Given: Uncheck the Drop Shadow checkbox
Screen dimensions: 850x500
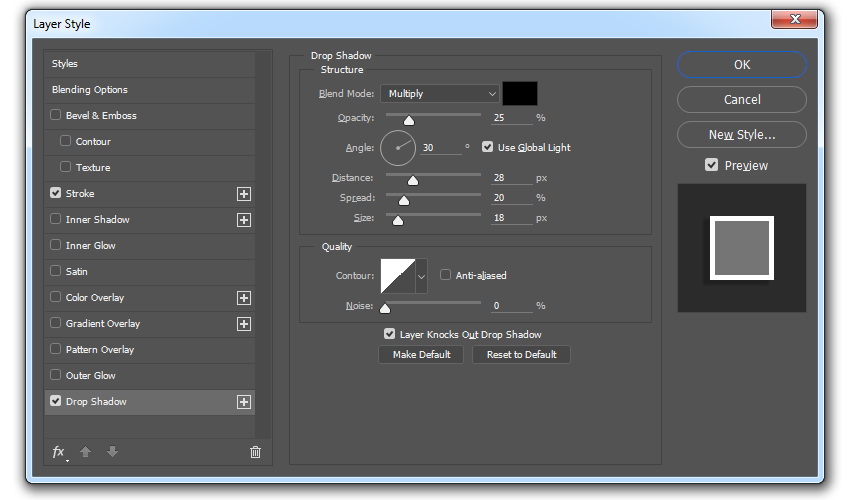Looking at the screenshot, I should (x=55, y=401).
